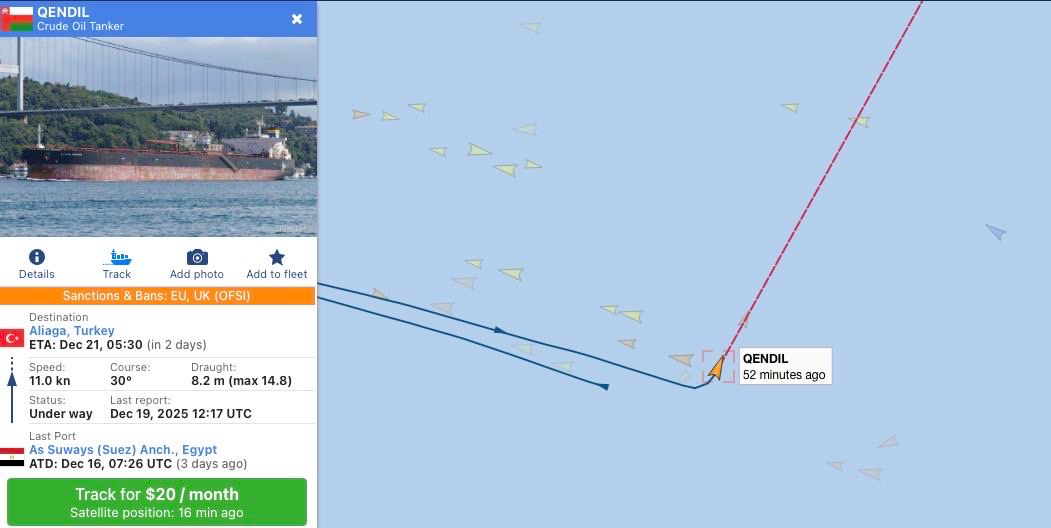Image resolution: width=1051 pixels, height=528 pixels.
Task: Click the Add to fleet star icon
Action: (x=277, y=257)
